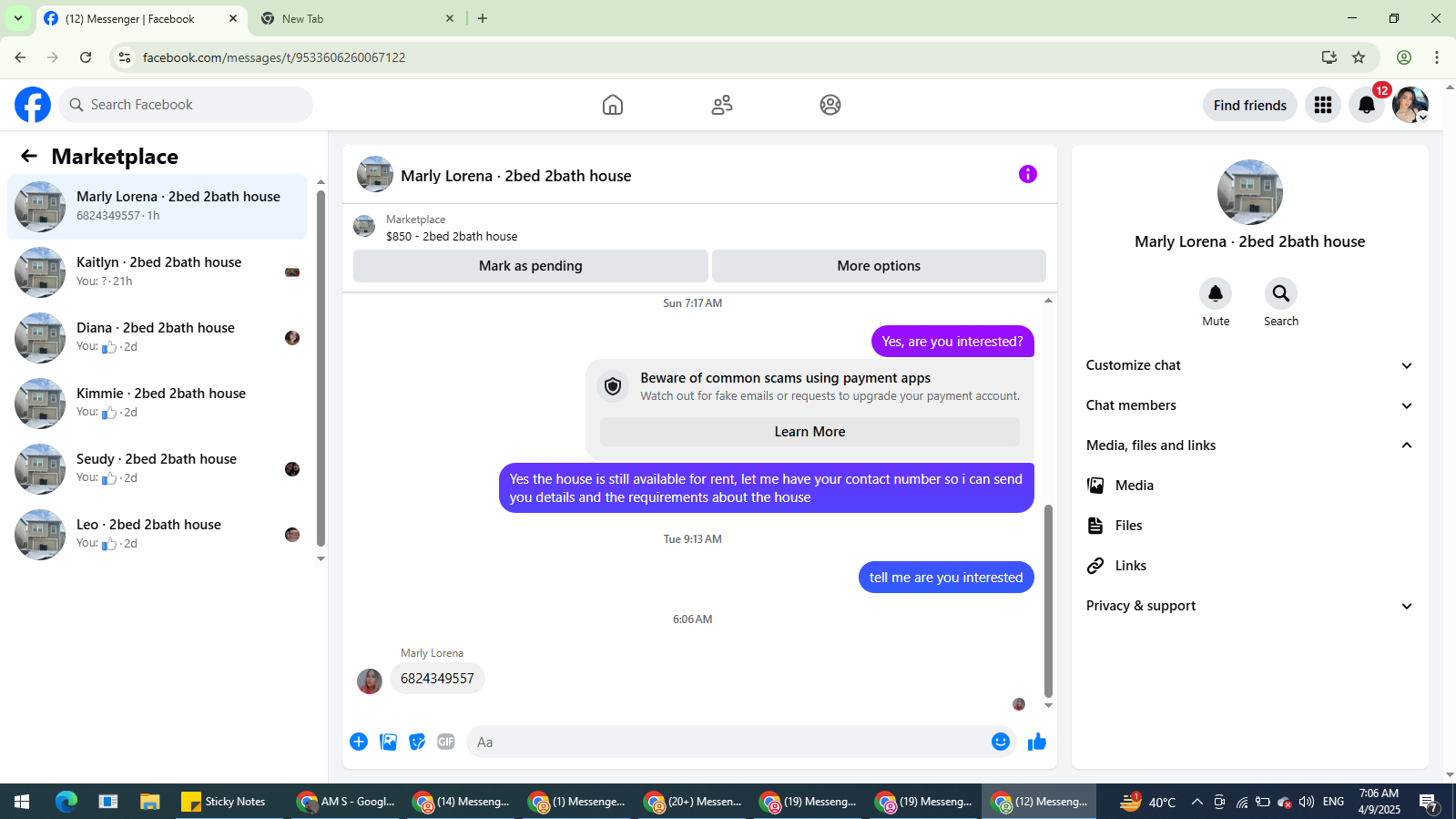The image size is (1456, 819).
Task: Open conversation information purple icon
Action: pos(1028,174)
